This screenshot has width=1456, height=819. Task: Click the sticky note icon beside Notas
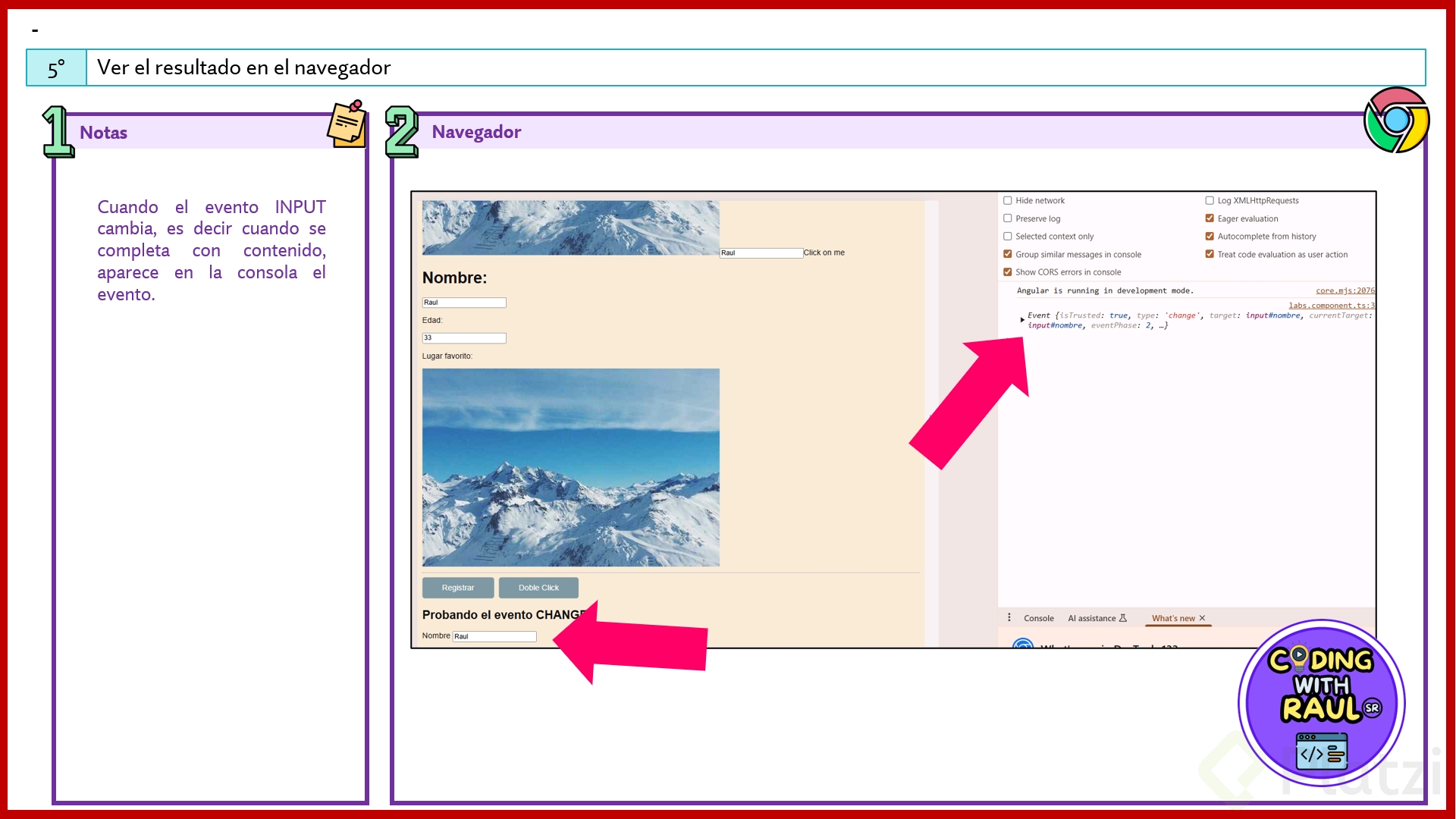click(347, 124)
